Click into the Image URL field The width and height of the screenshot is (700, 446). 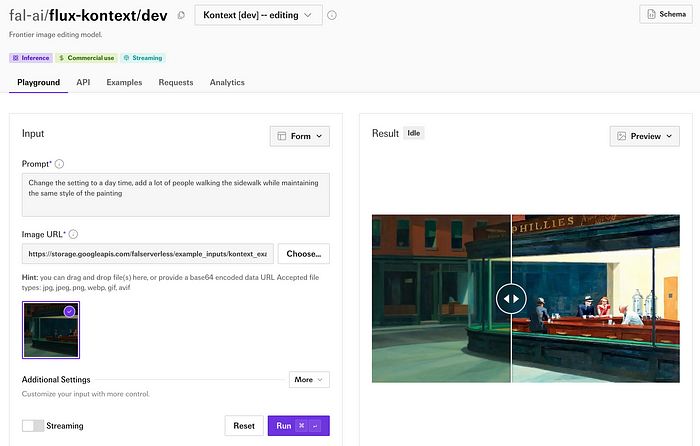click(x=148, y=254)
